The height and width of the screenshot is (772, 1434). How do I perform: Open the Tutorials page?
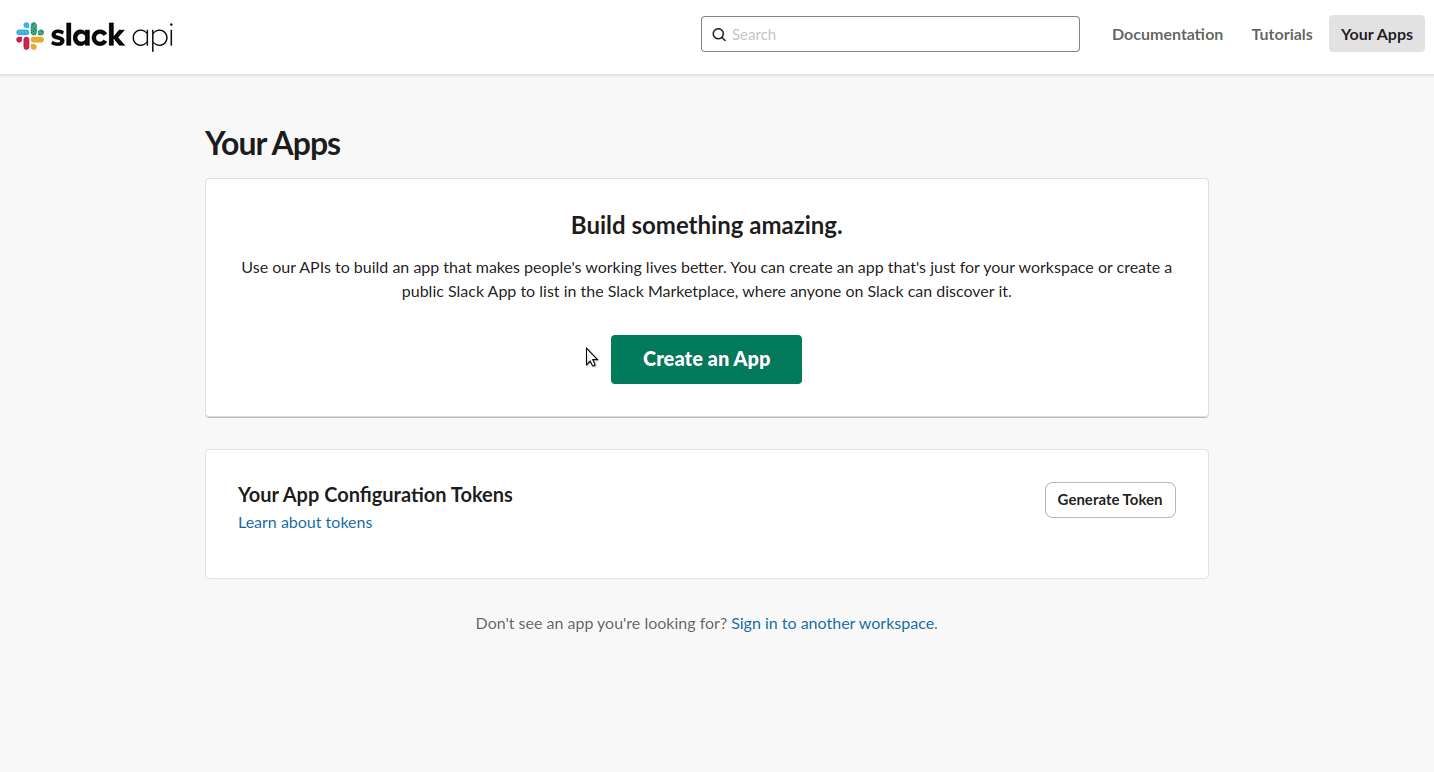point(1281,34)
